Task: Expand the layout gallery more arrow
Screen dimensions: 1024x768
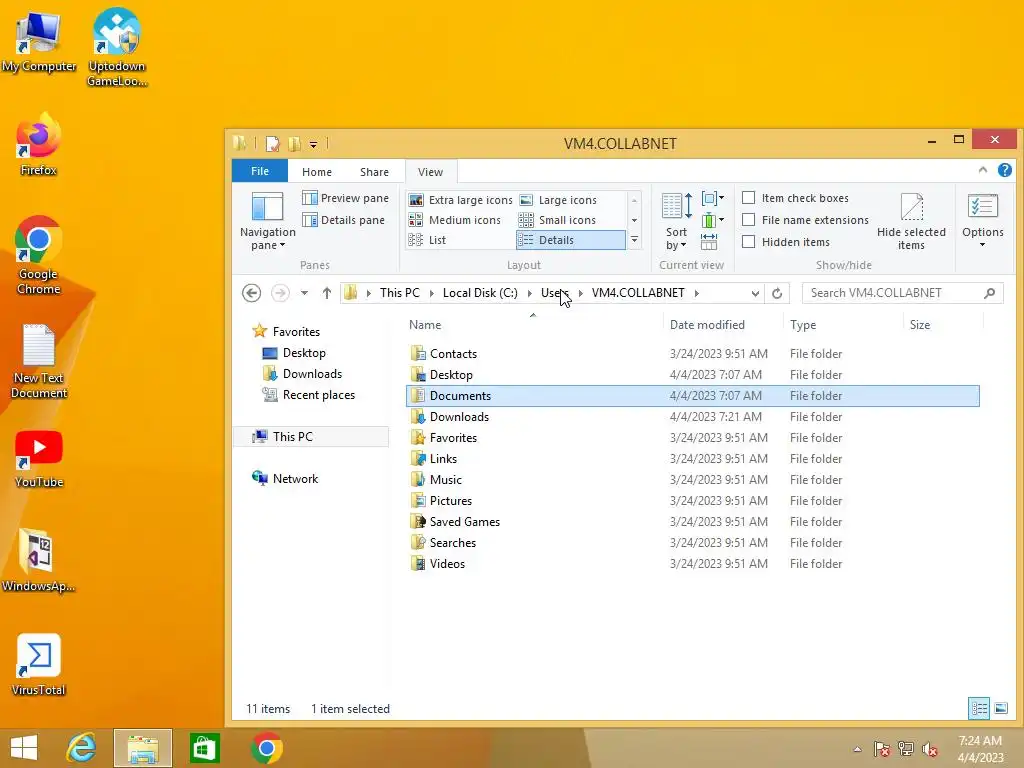Action: 634,240
